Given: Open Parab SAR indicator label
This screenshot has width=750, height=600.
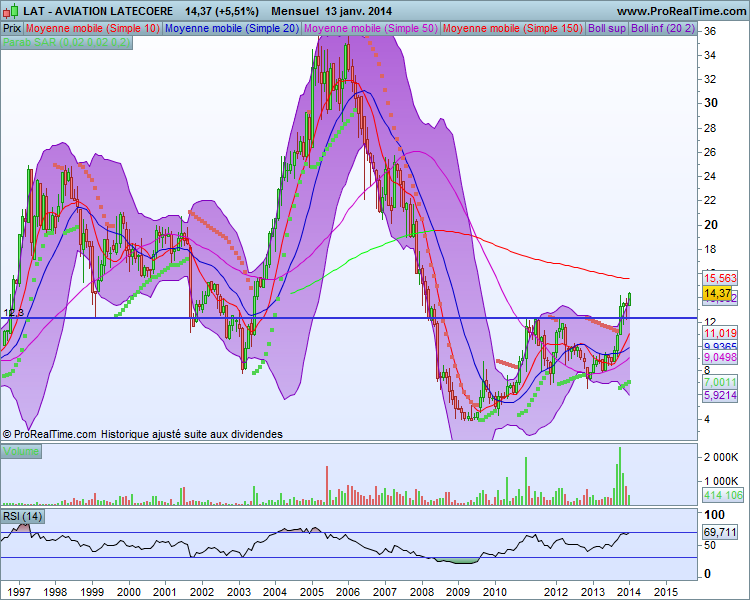Looking at the screenshot, I should pyautogui.click(x=66, y=42).
